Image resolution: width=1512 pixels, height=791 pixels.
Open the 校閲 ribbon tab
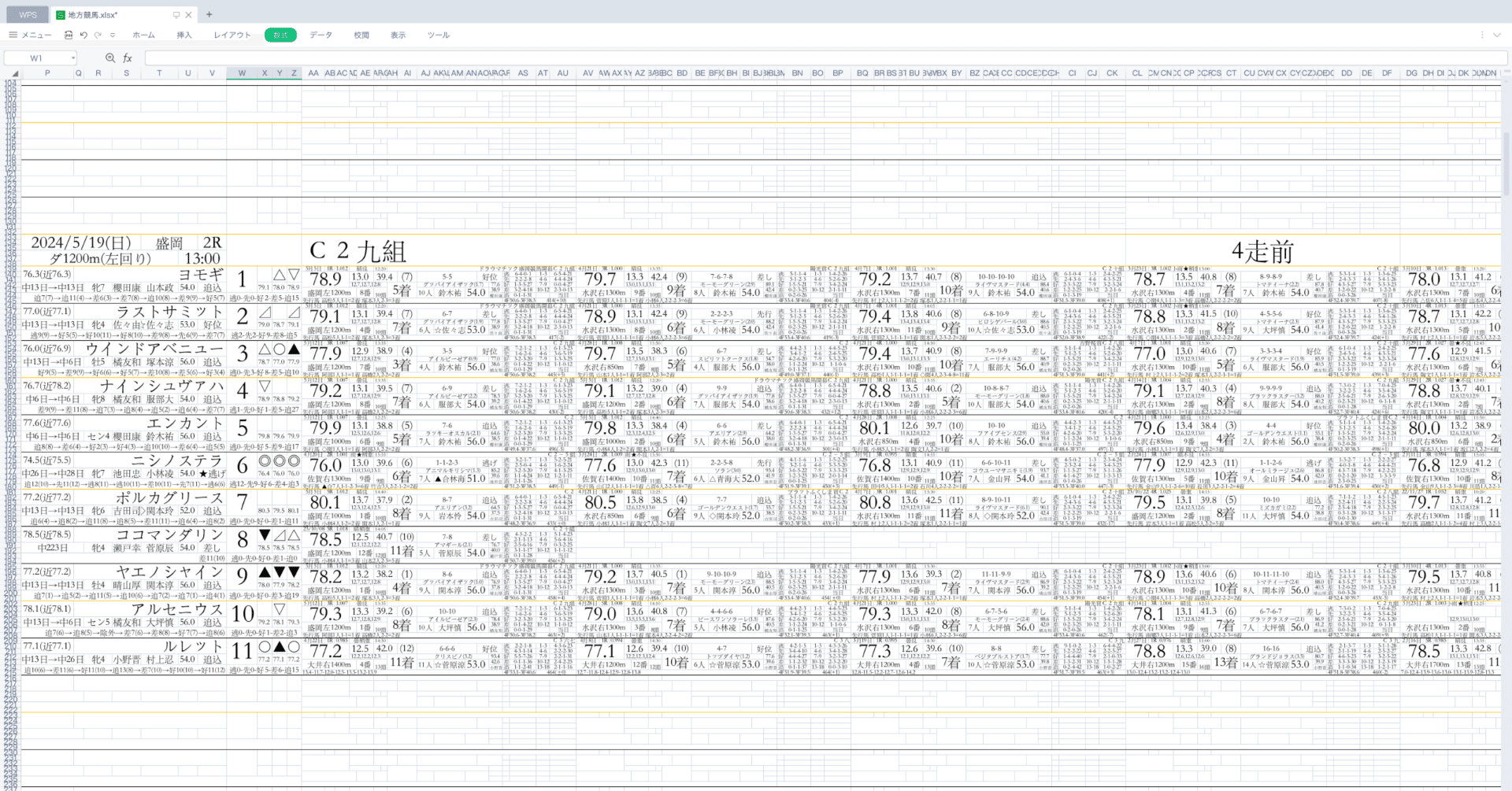pyautogui.click(x=361, y=35)
